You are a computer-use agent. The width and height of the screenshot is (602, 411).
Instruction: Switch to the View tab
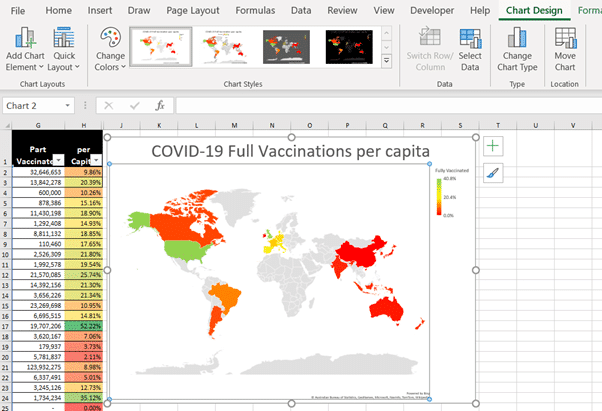(x=384, y=10)
